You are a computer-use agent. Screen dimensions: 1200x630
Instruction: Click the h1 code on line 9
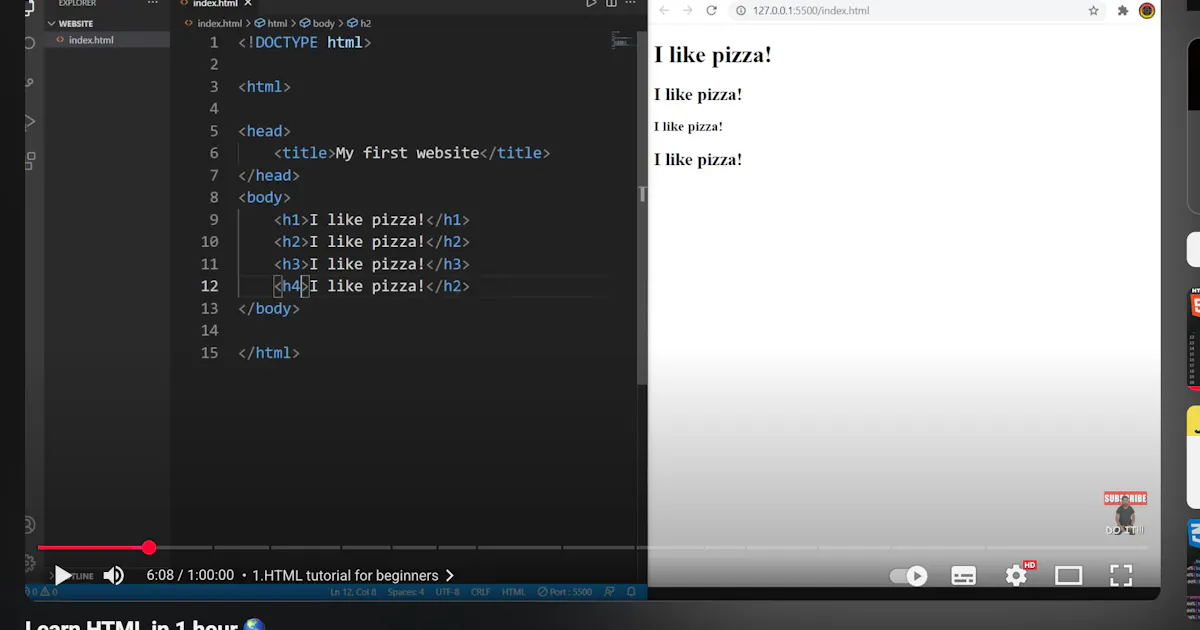click(372, 220)
